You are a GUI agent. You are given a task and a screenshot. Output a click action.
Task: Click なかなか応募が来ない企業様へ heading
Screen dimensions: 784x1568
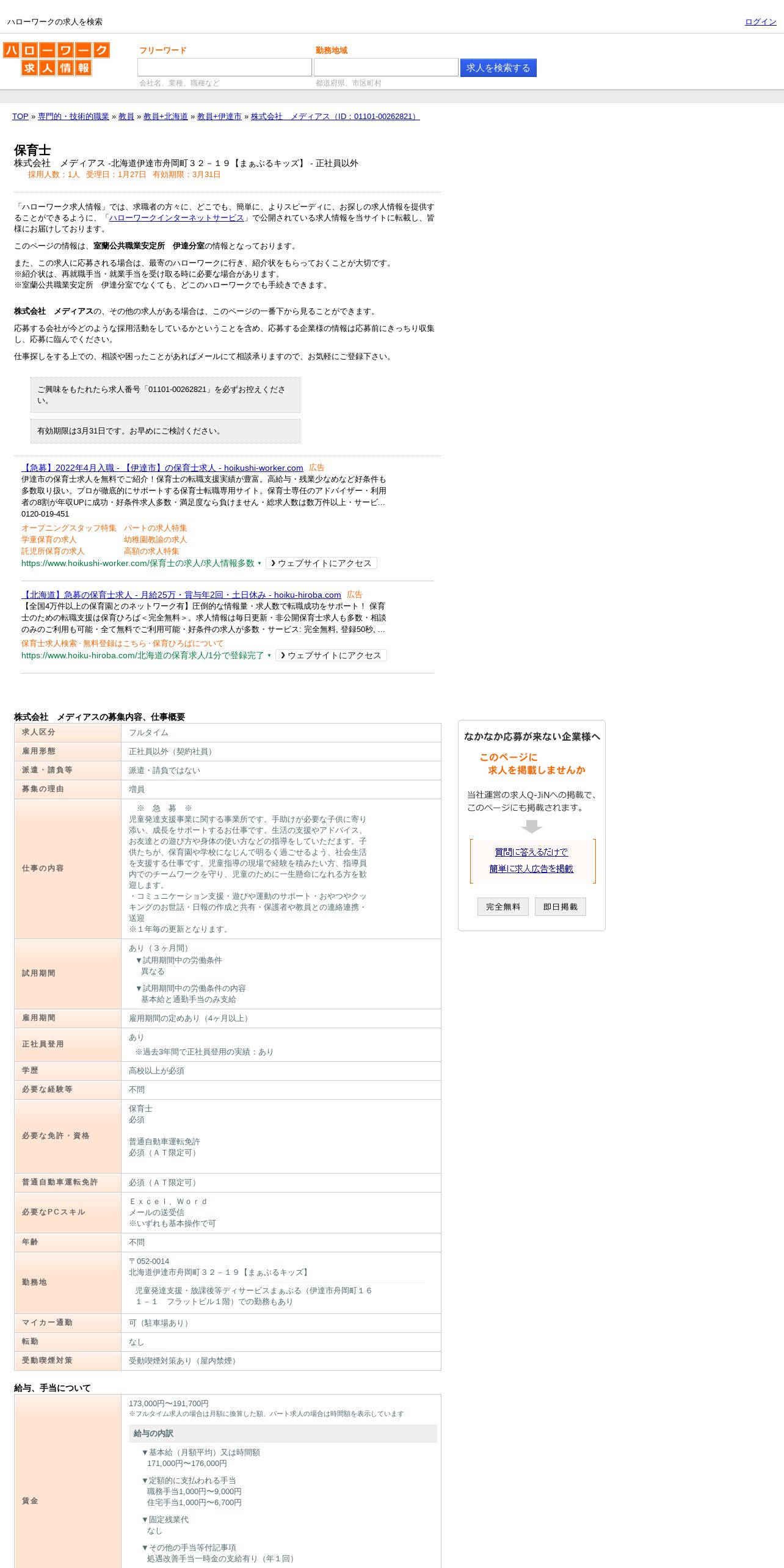coord(532,737)
